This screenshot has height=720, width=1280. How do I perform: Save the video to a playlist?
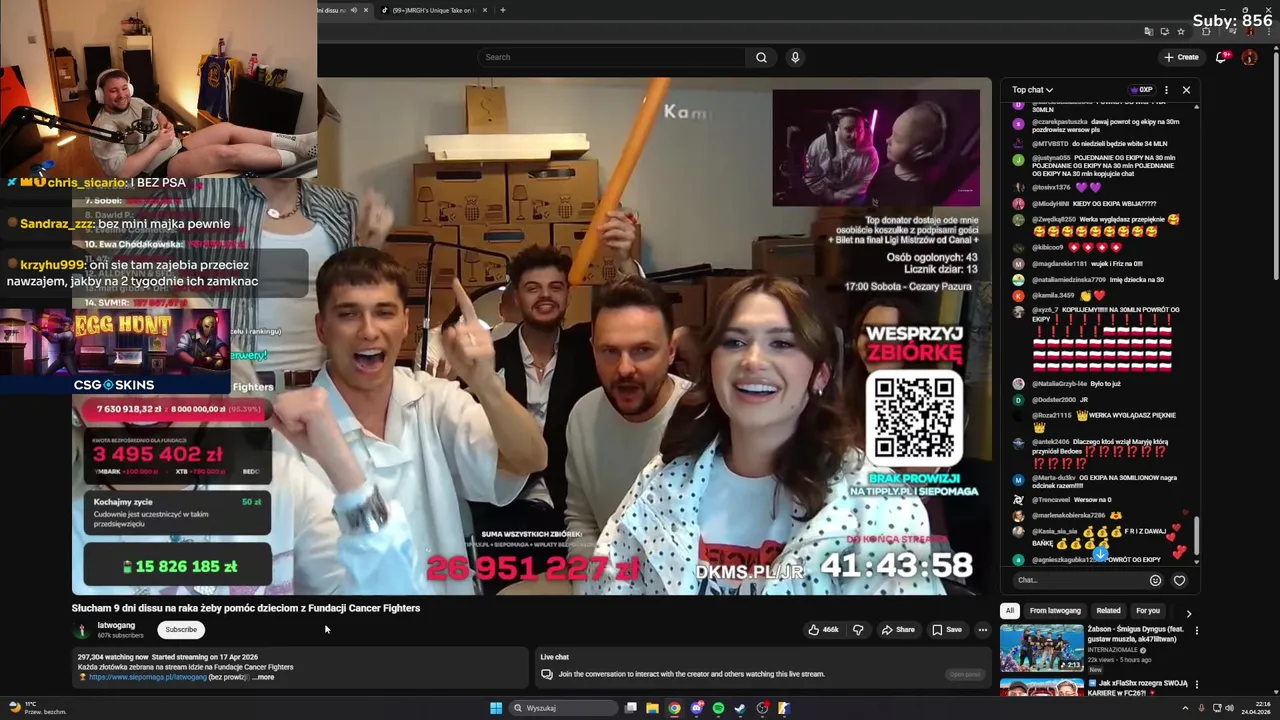(947, 630)
